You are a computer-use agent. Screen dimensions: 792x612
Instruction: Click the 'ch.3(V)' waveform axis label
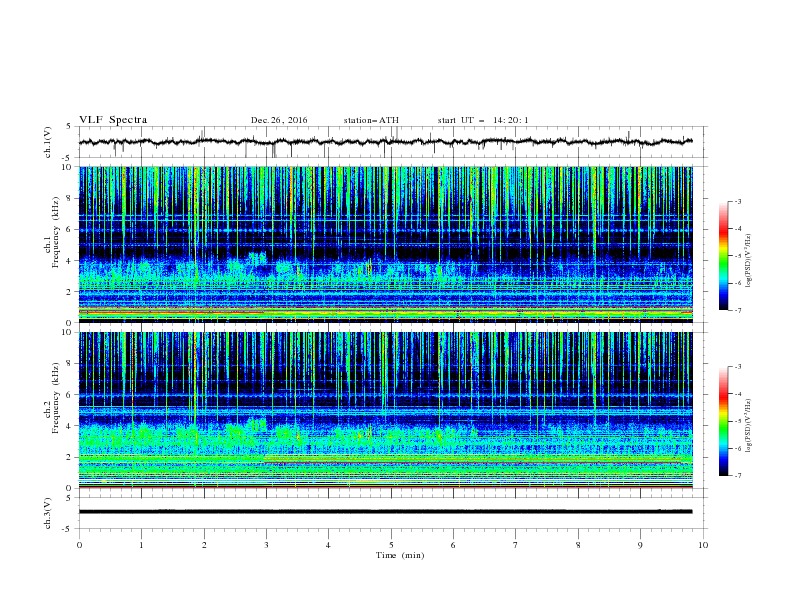click(48, 513)
